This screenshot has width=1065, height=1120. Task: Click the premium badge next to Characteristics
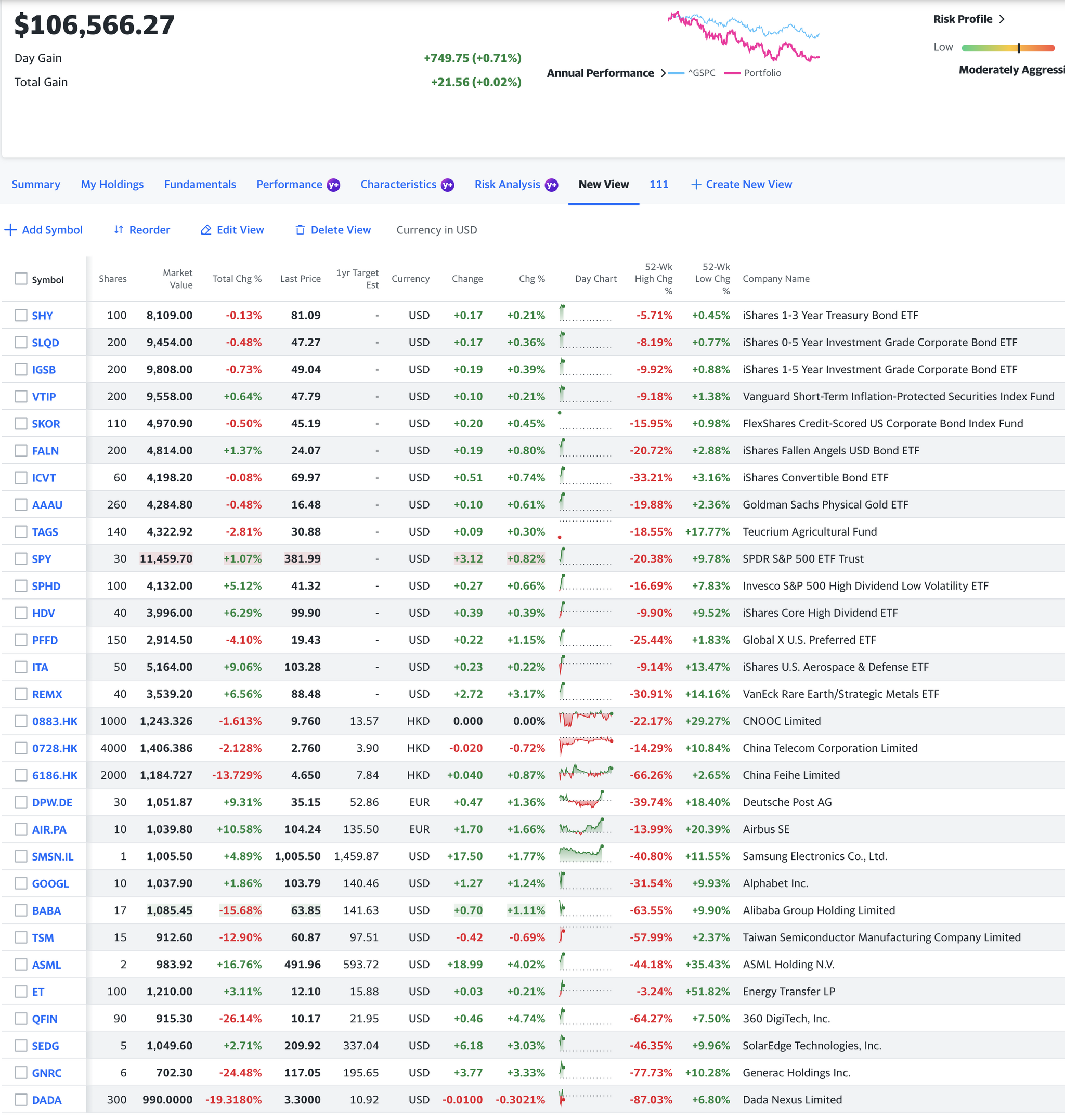click(447, 185)
